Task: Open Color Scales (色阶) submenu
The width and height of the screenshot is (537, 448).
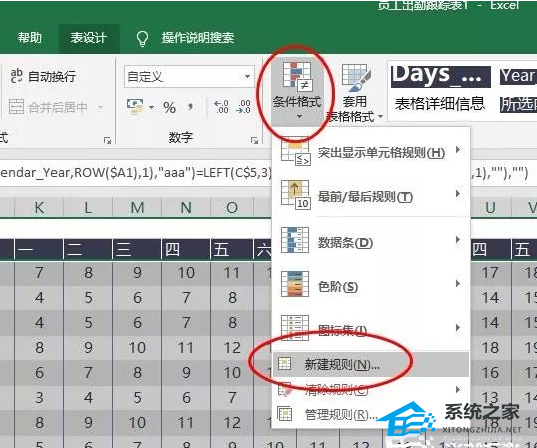Action: pos(371,285)
